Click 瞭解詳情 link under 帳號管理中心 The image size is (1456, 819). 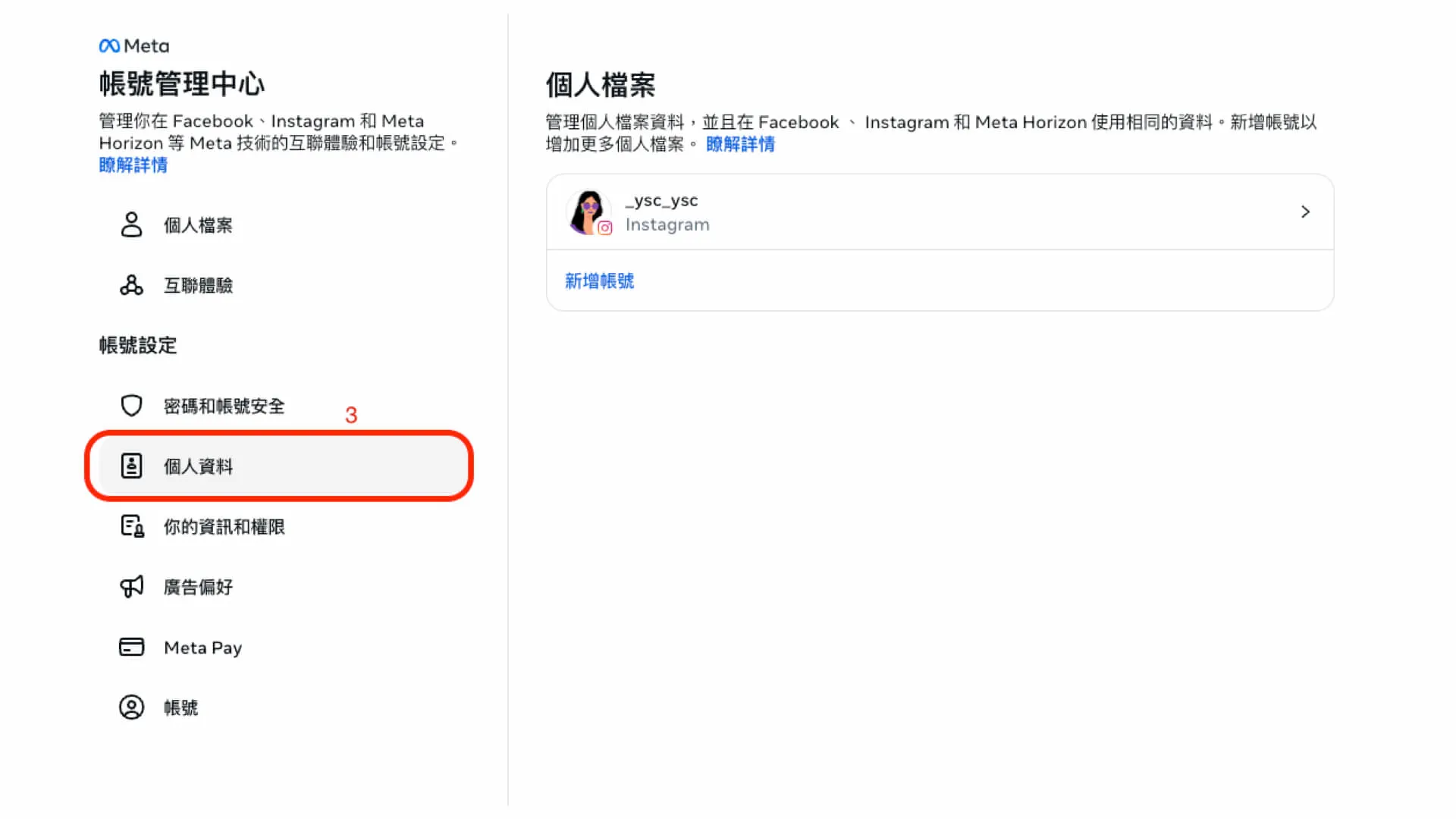coord(133,165)
